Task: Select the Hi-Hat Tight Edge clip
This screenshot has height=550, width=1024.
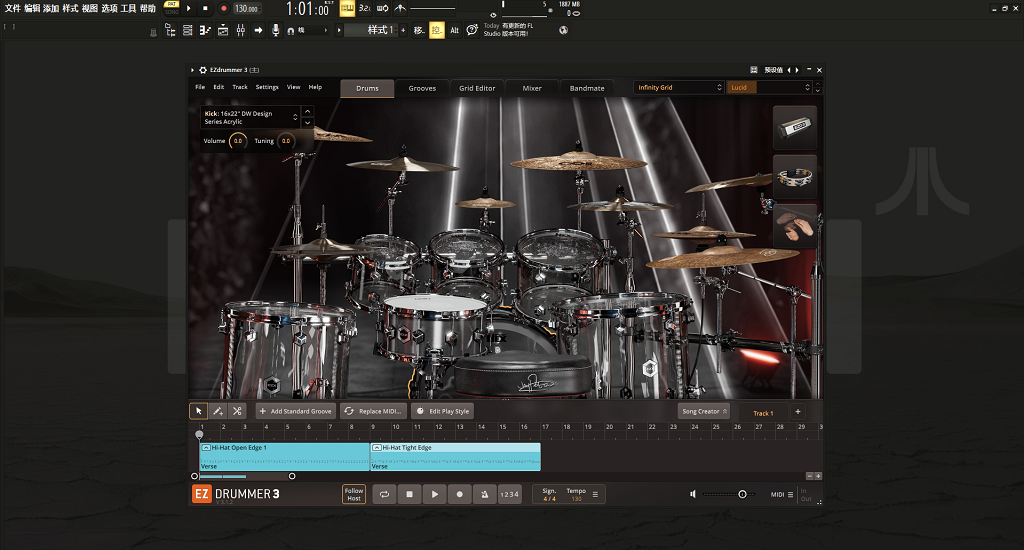Action: coord(455,456)
